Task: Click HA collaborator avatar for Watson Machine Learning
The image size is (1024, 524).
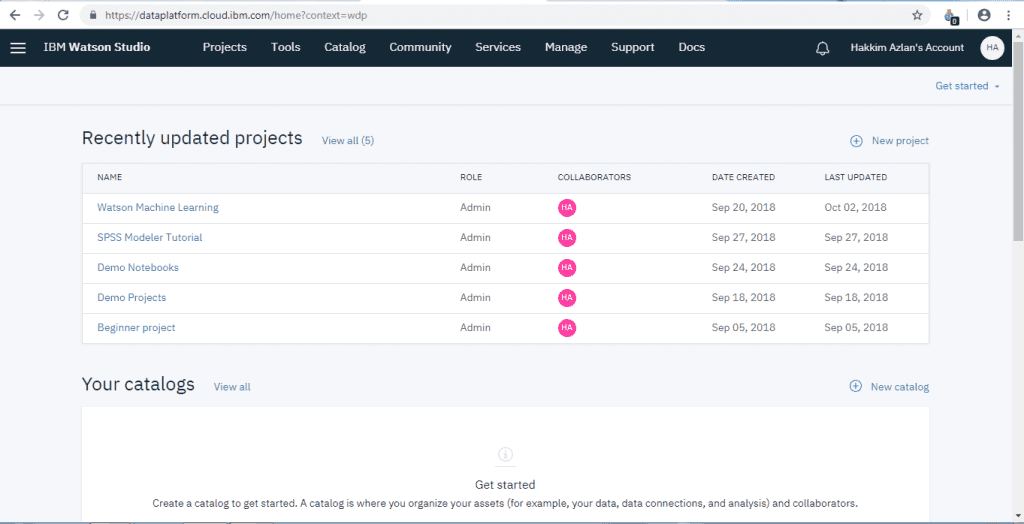Action: [567, 208]
